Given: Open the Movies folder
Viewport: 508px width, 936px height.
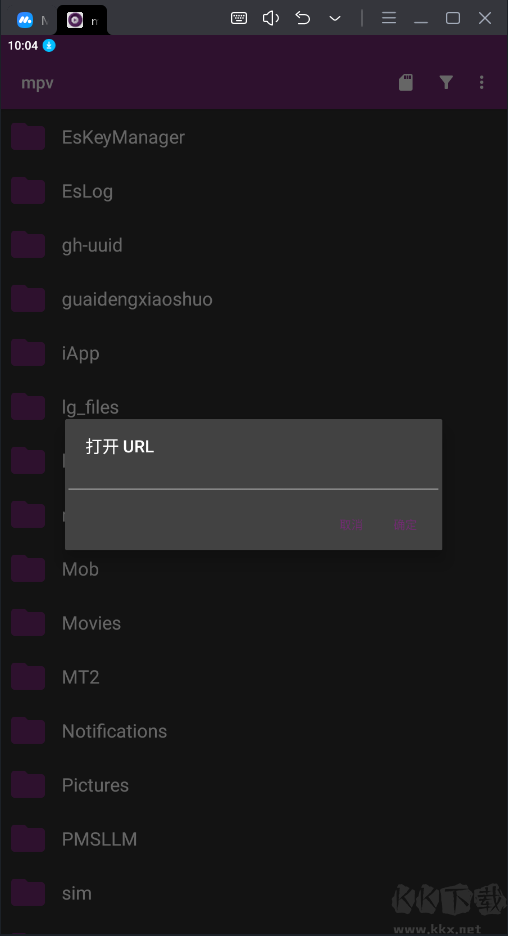Looking at the screenshot, I should point(254,623).
